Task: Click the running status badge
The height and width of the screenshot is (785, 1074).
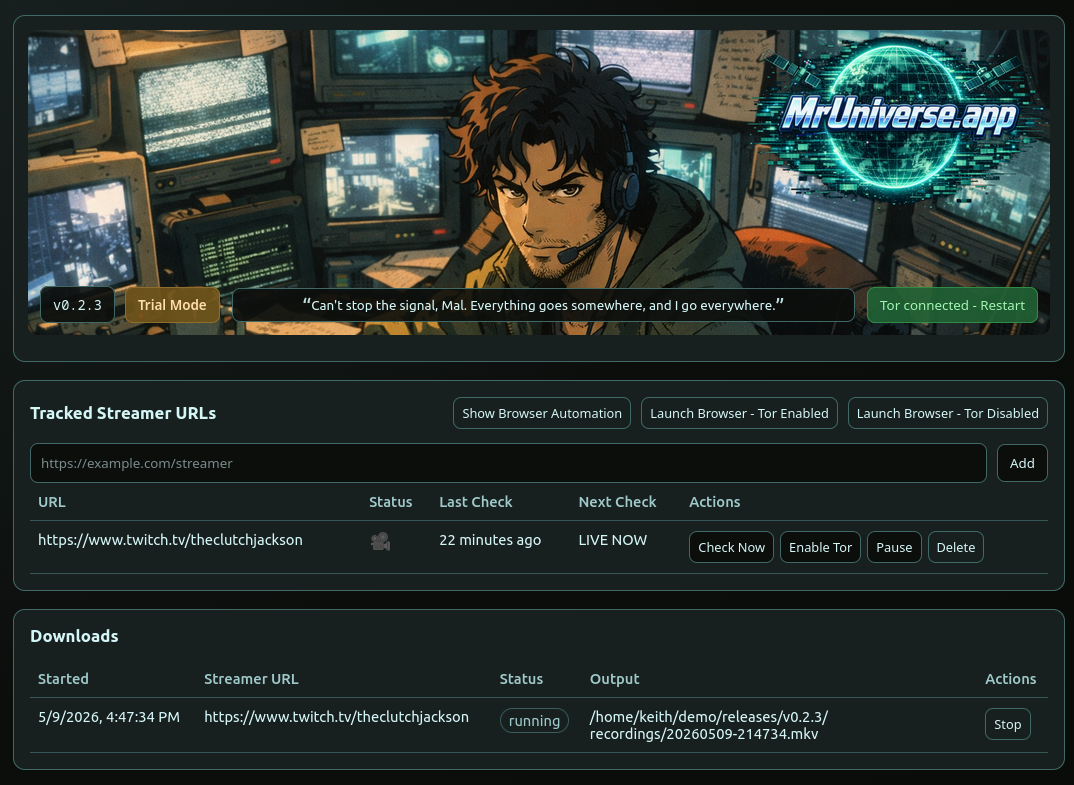Action: coord(534,721)
